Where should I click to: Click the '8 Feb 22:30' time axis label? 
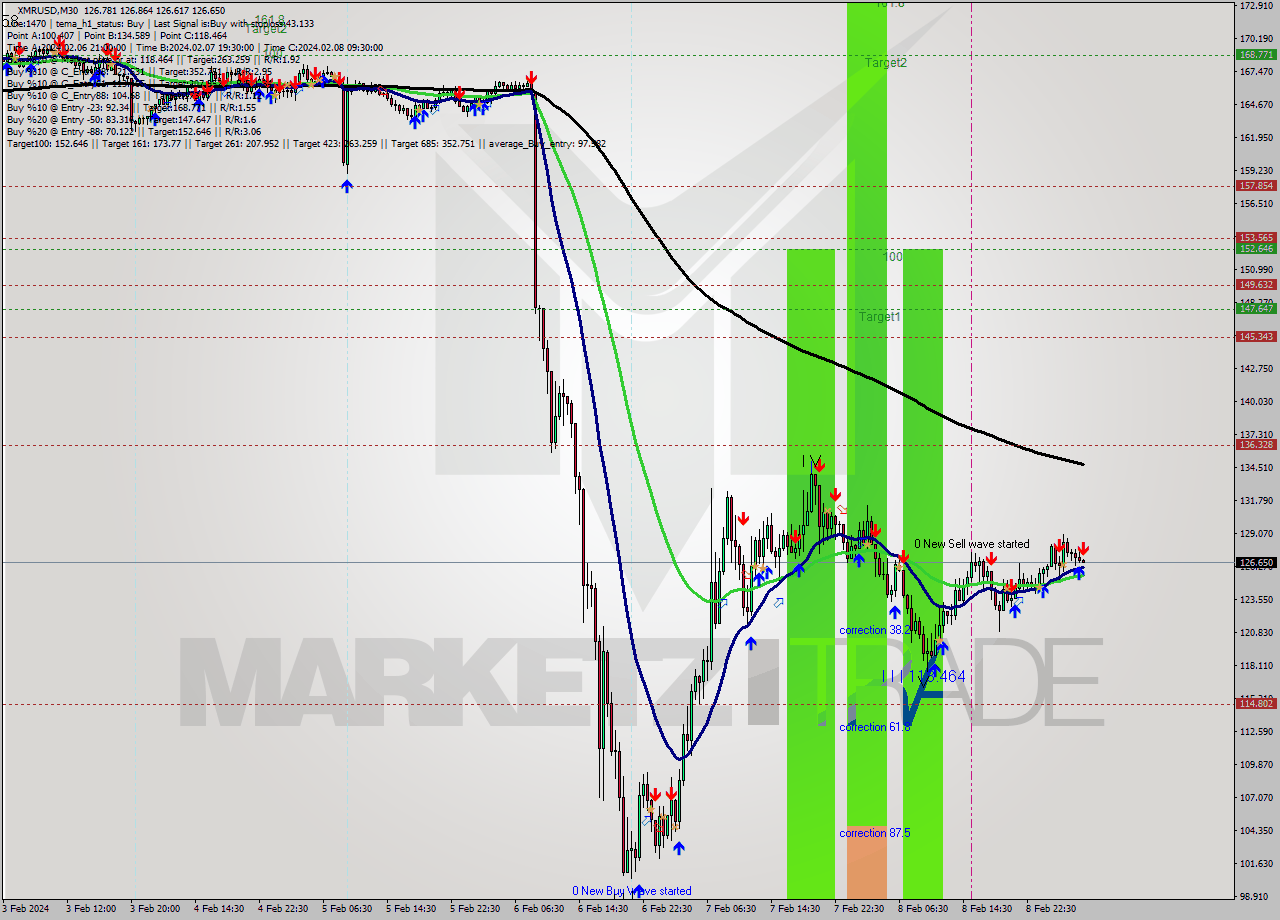[x=1050, y=909]
